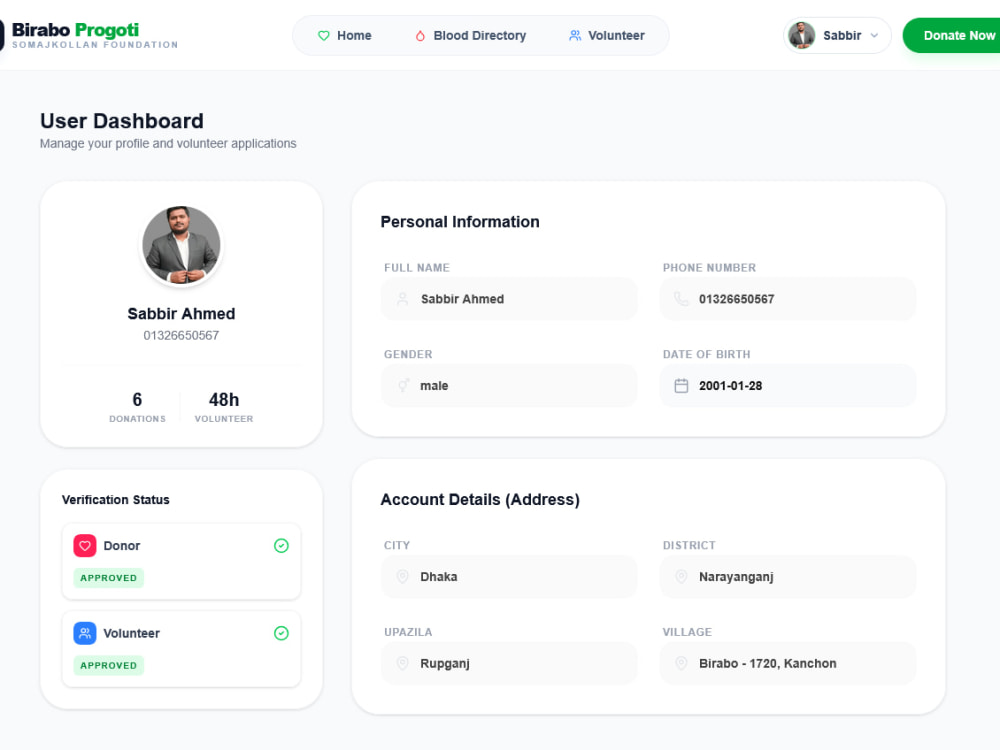
Task: Click the Date of Birth field 2001-01-28
Action: (788, 385)
